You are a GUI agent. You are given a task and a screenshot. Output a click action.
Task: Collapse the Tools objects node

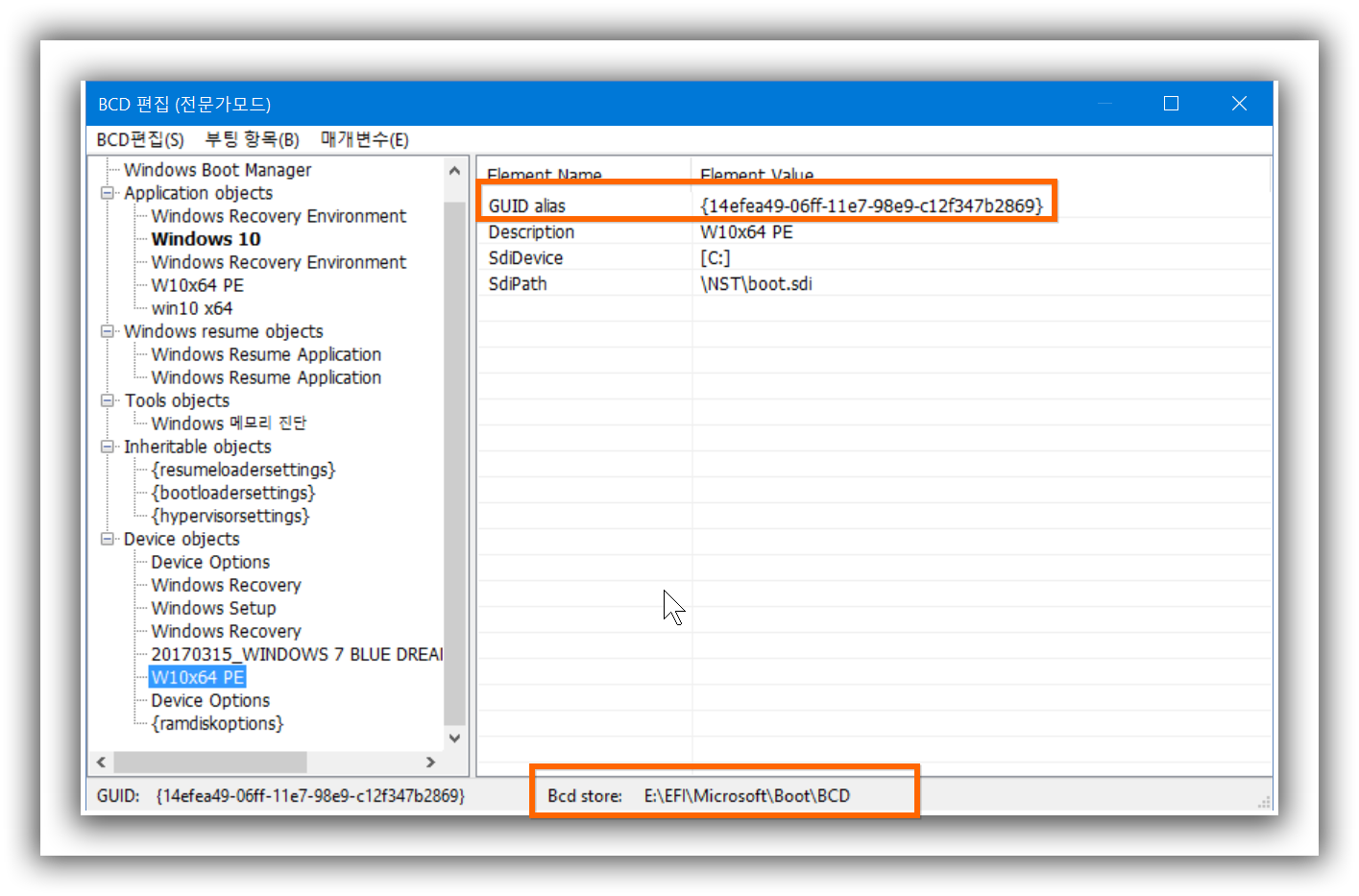click(x=108, y=400)
